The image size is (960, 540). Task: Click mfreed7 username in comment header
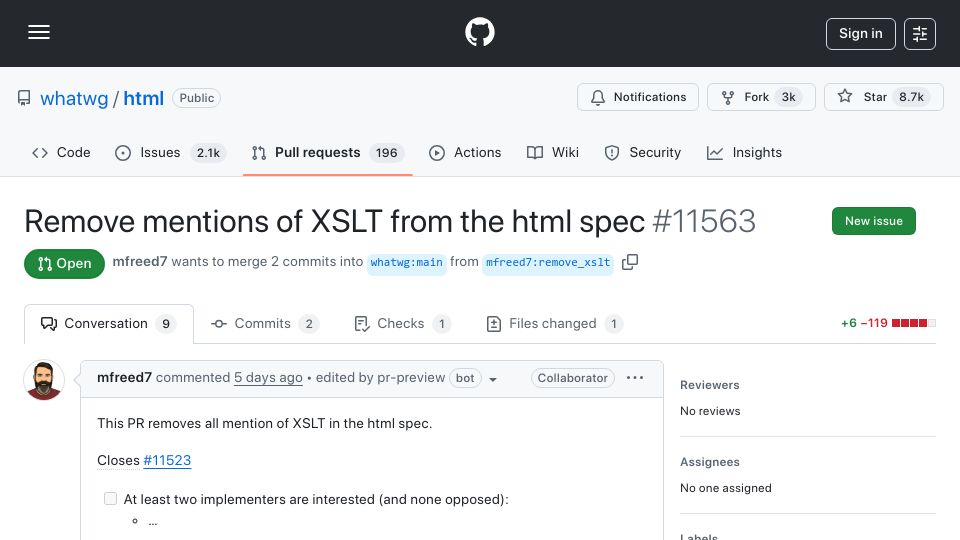coord(124,378)
